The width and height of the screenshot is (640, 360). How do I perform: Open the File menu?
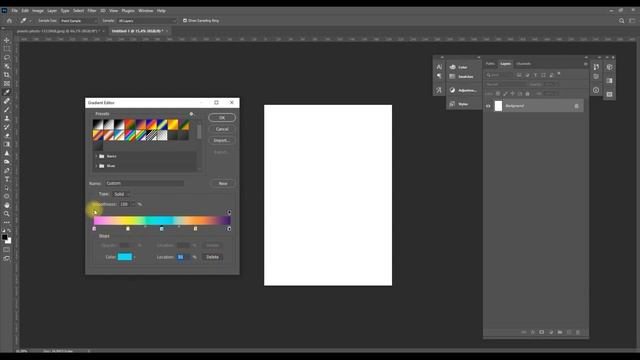pos(15,11)
